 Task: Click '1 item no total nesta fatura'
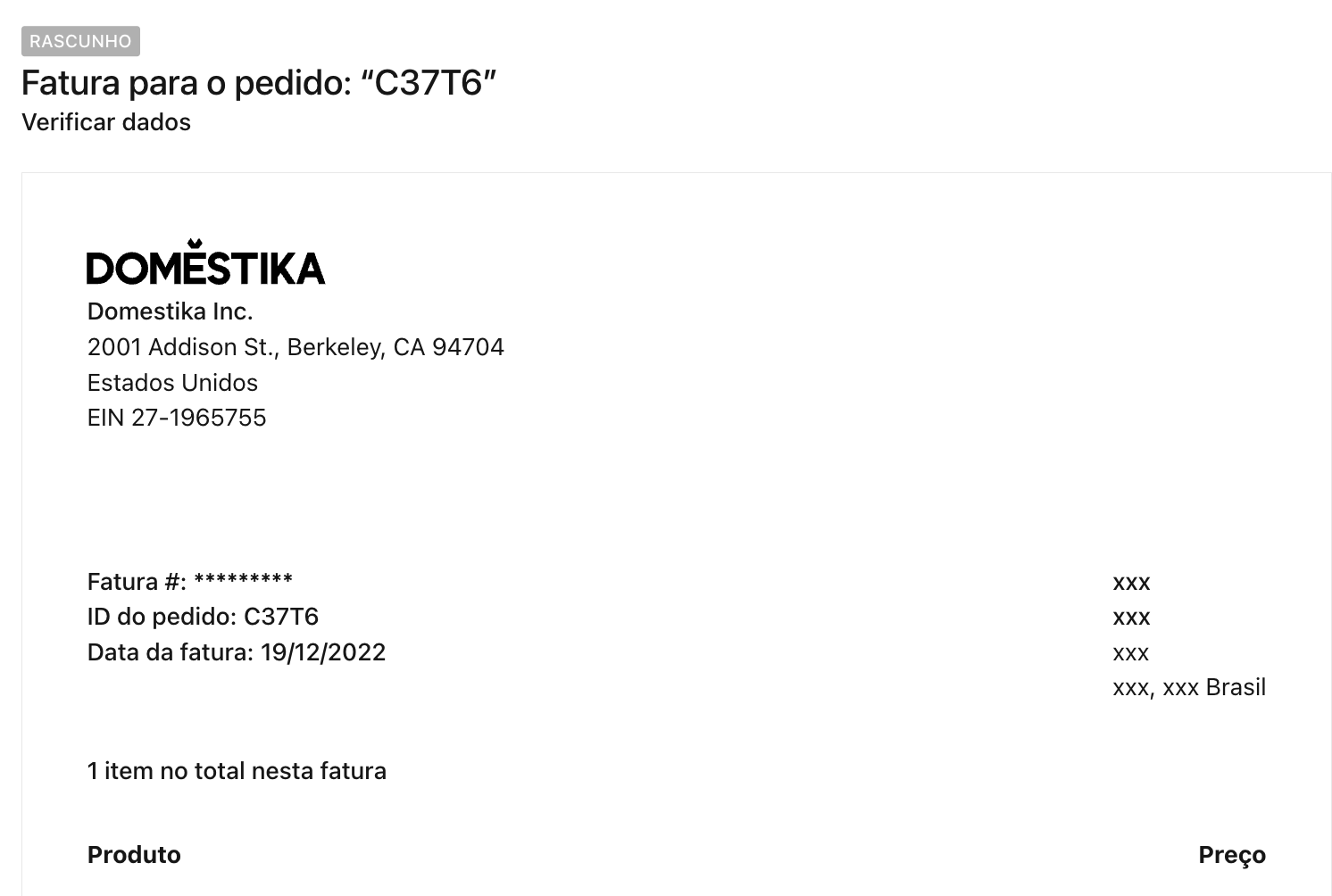(237, 771)
